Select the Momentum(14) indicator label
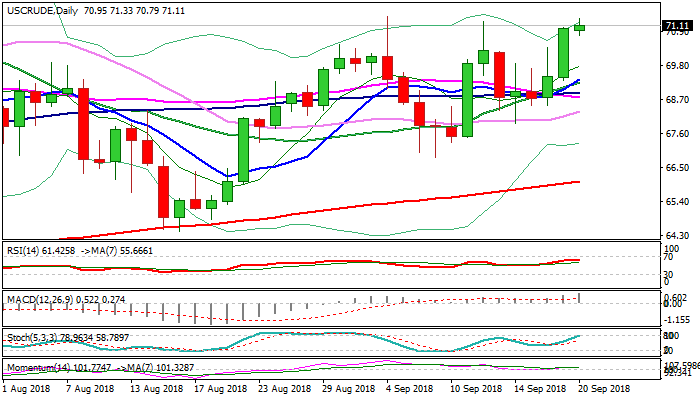This screenshot has width=700, height=400. [x=40, y=368]
